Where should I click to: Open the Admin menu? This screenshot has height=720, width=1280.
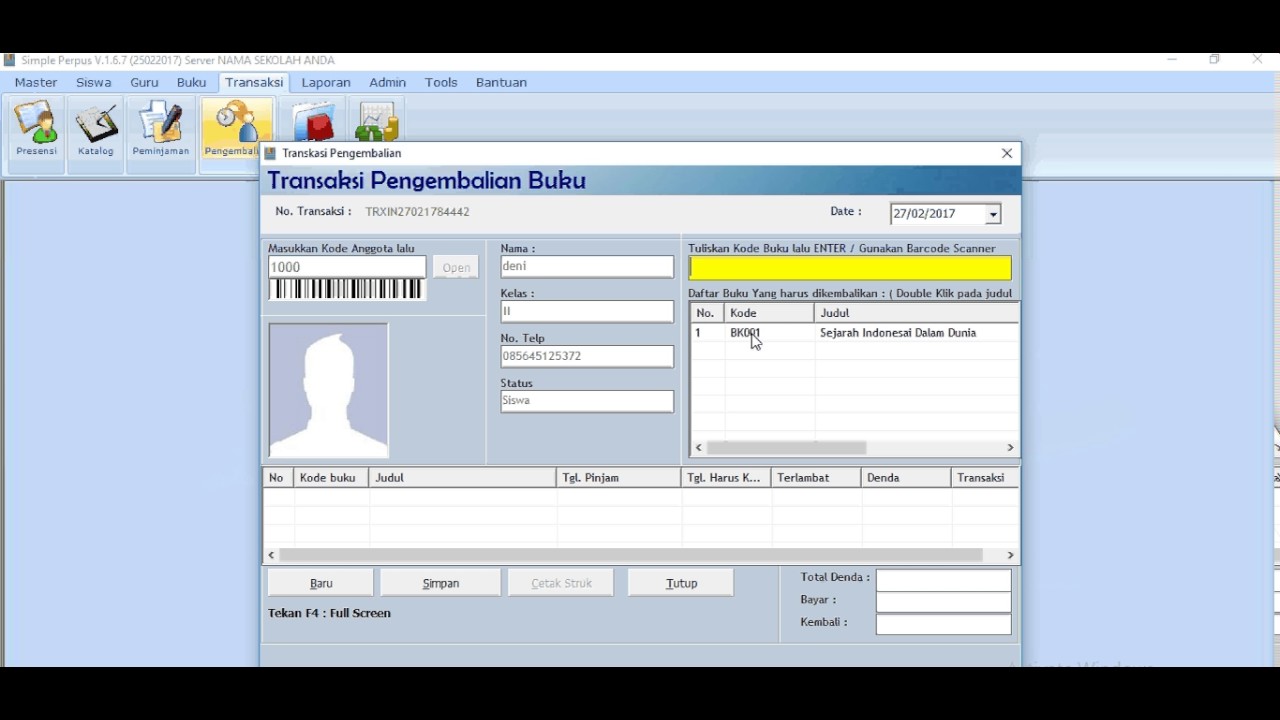(x=387, y=82)
